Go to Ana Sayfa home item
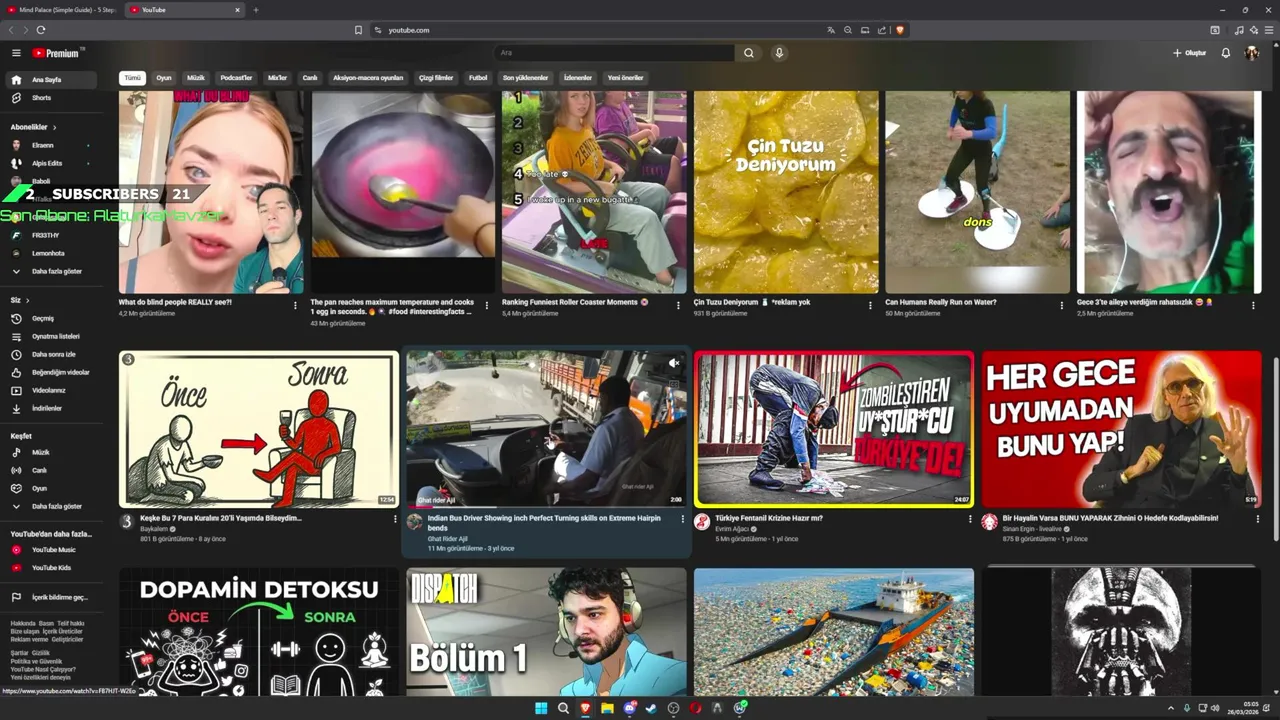The image size is (1280, 720). [52, 80]
